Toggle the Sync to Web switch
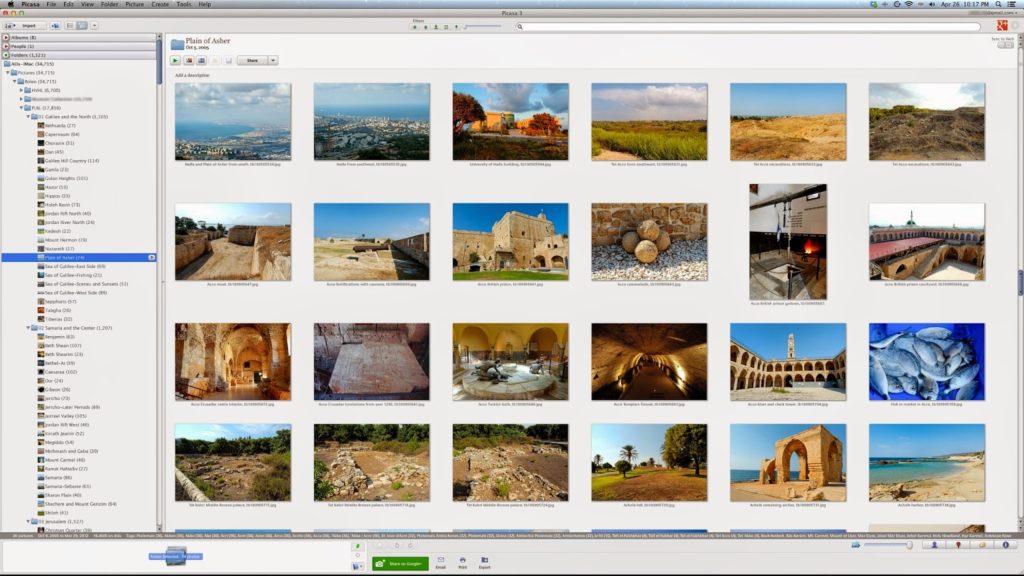The height and width of the screenshot is (576, 1024). pos(1003,44)
